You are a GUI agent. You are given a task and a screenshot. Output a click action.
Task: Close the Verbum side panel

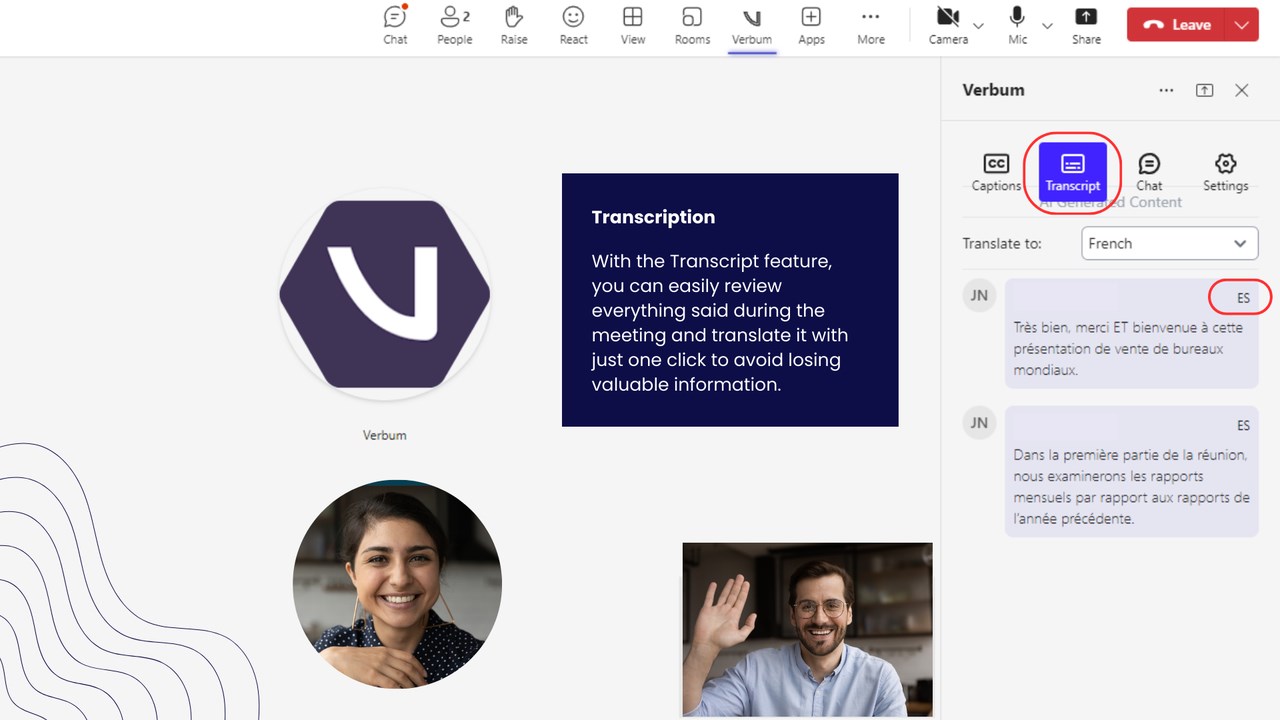click(1242, 90)
